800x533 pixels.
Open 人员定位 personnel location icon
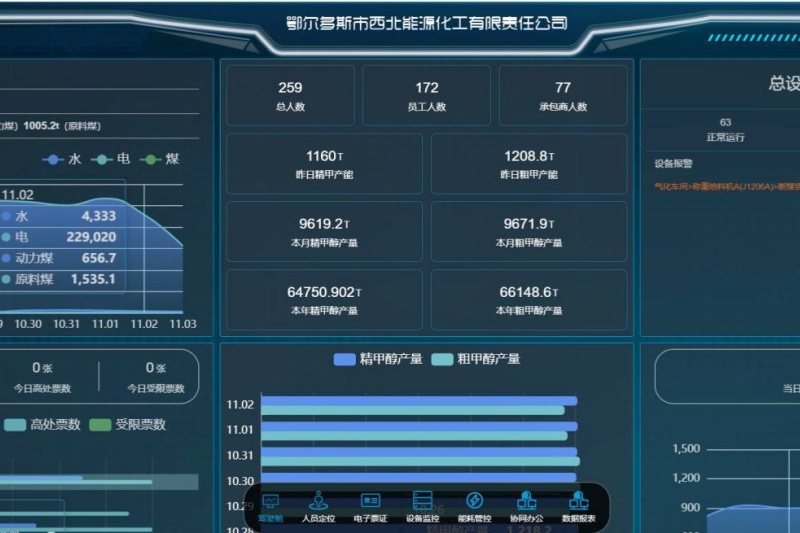tap(319, 506)
